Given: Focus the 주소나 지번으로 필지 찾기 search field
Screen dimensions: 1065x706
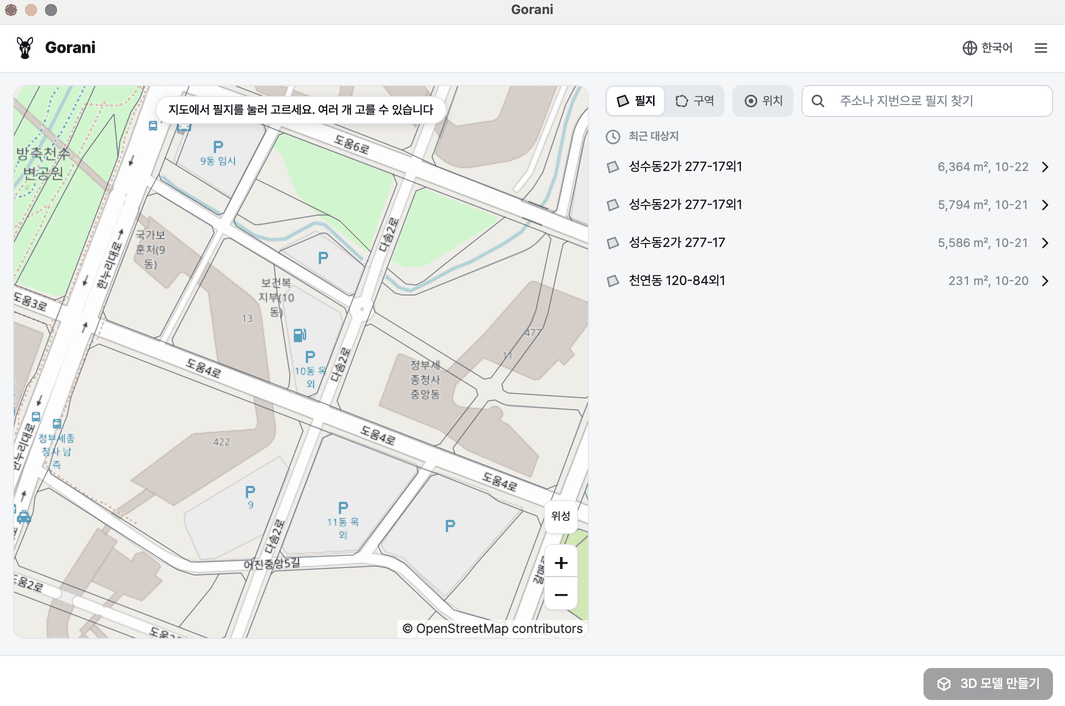Looking at the screenshot, I should click(x=927, y=101).
